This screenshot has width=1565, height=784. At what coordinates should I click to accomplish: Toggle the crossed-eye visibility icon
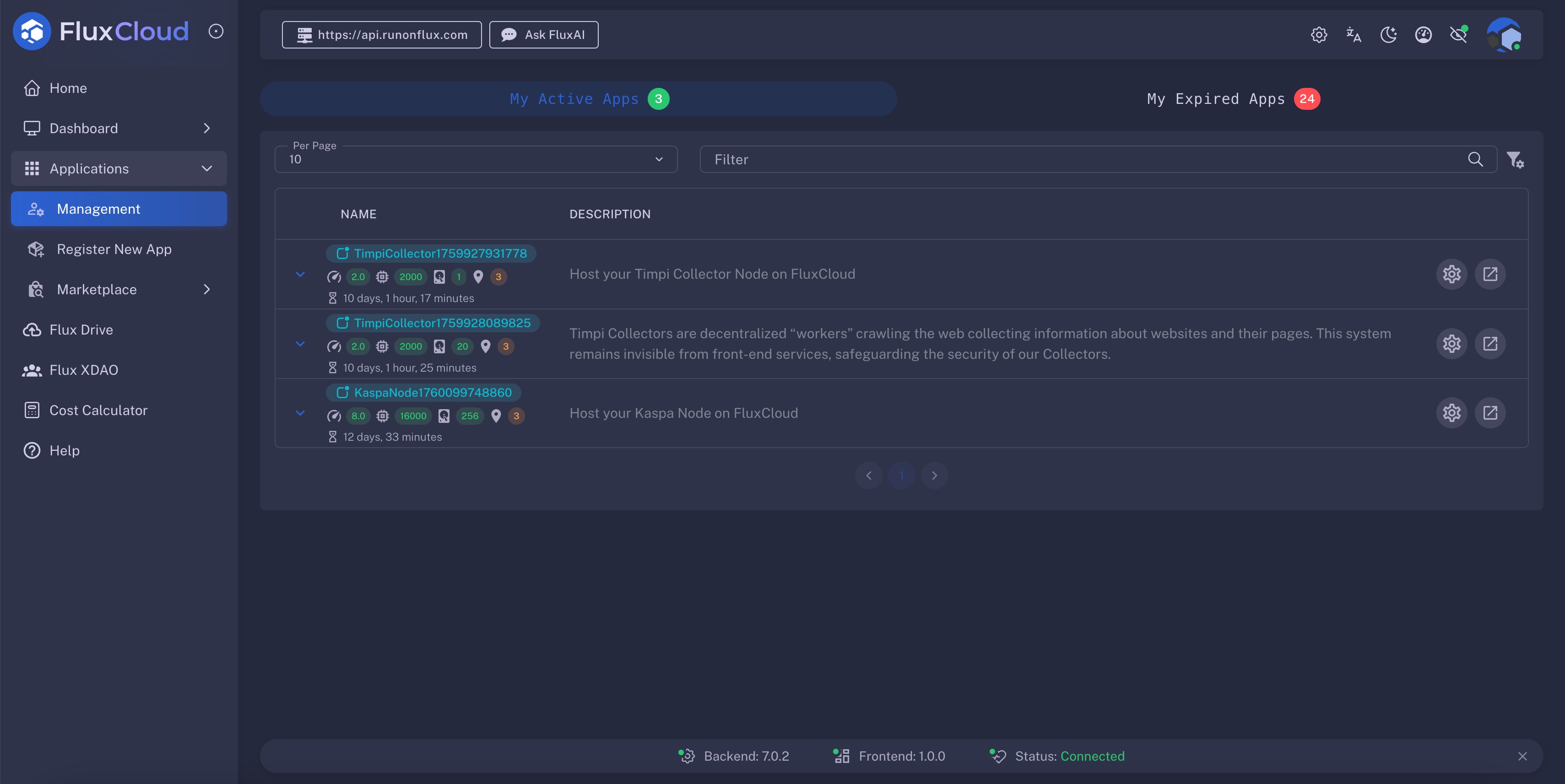[x=1458, y=35]
